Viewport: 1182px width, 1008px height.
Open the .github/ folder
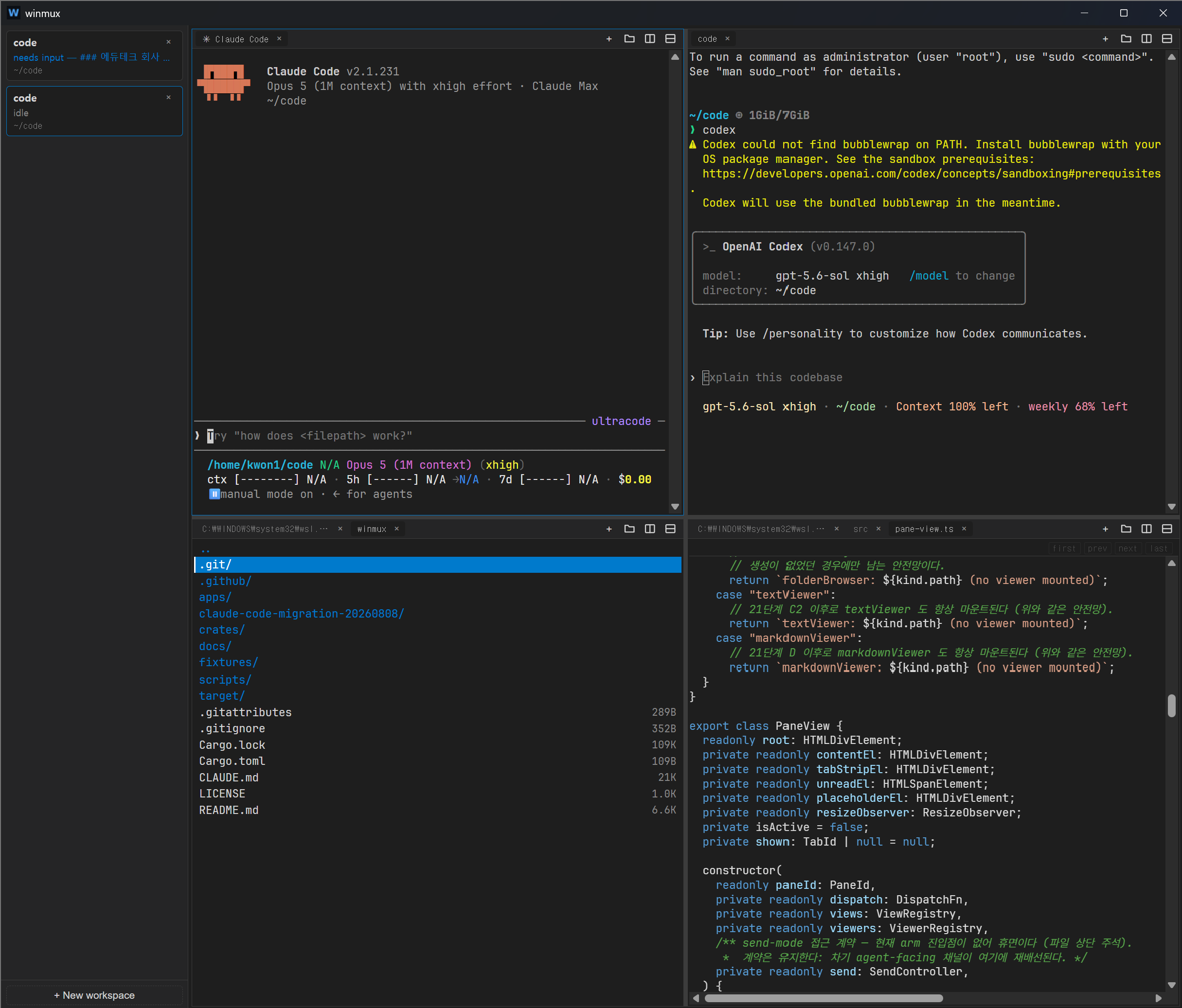pos(438,581)
